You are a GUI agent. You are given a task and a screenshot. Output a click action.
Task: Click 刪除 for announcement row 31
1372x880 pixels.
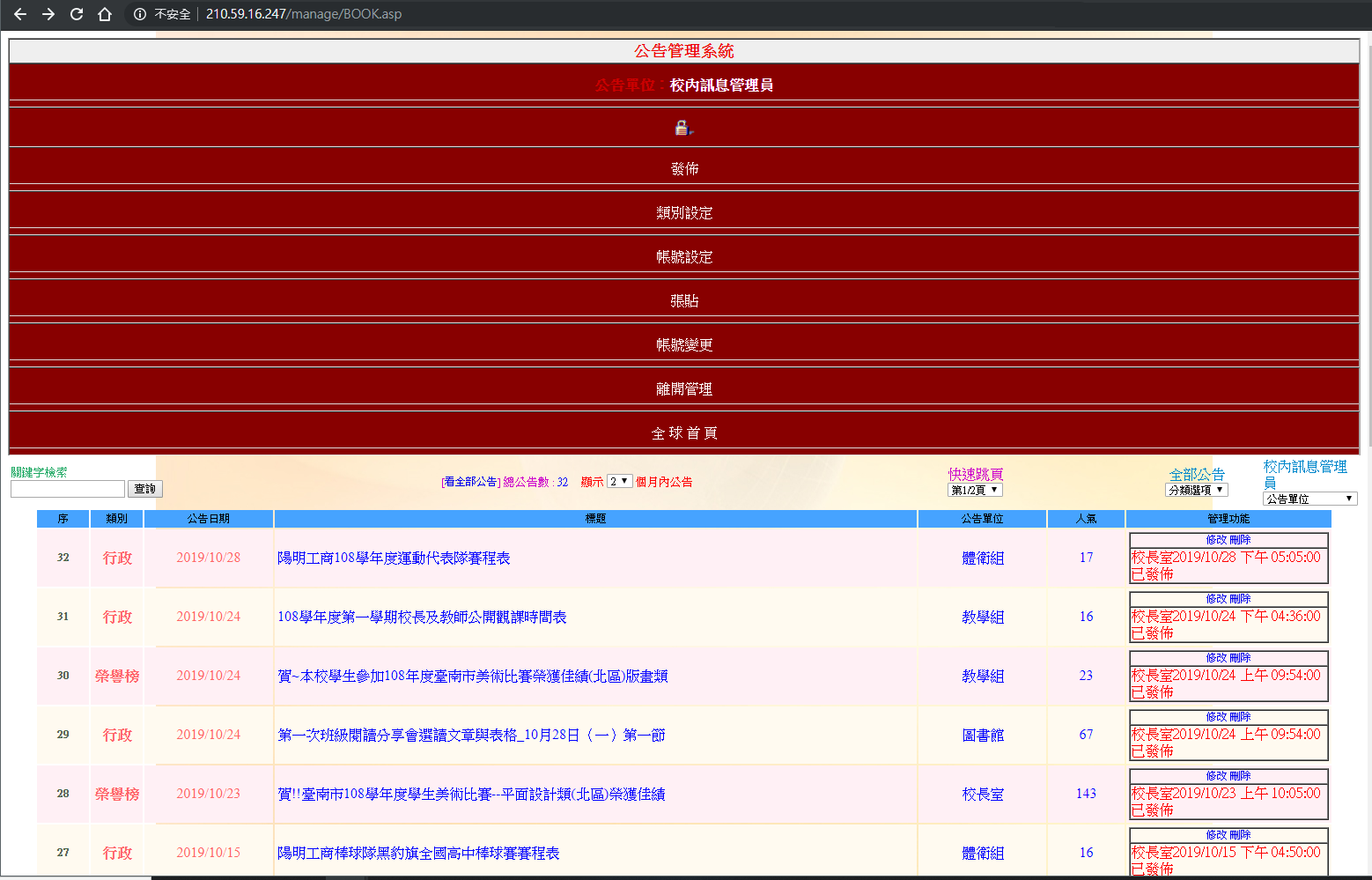point(1240,599)
